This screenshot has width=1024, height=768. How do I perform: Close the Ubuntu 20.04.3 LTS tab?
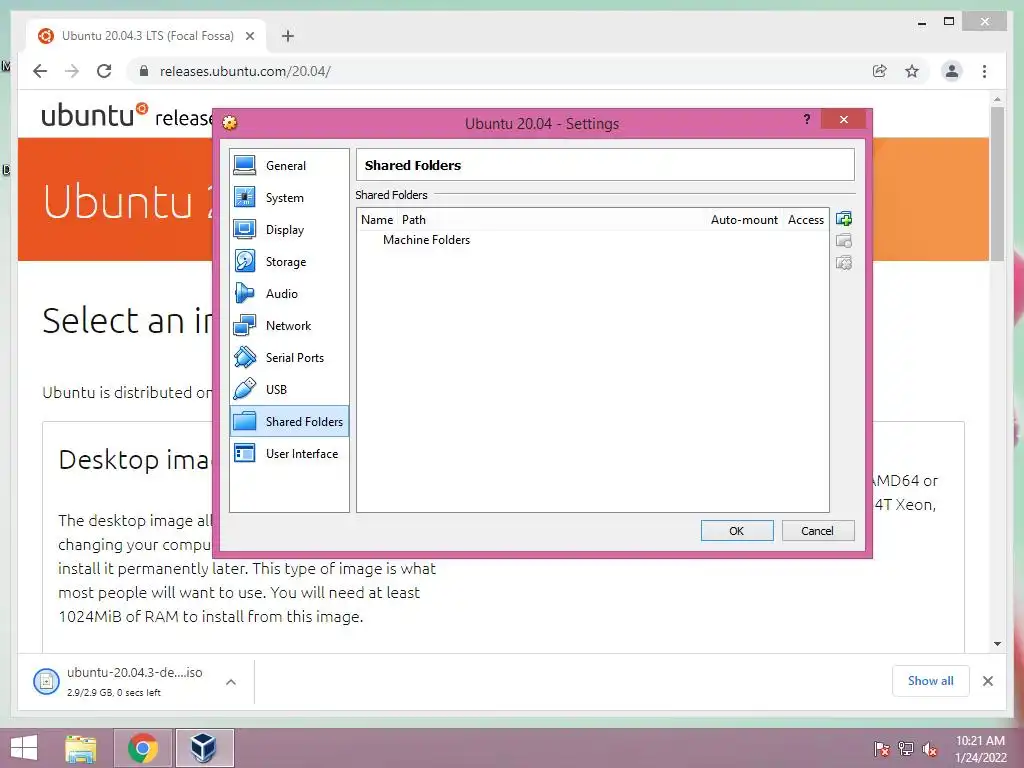coord(250,36)
